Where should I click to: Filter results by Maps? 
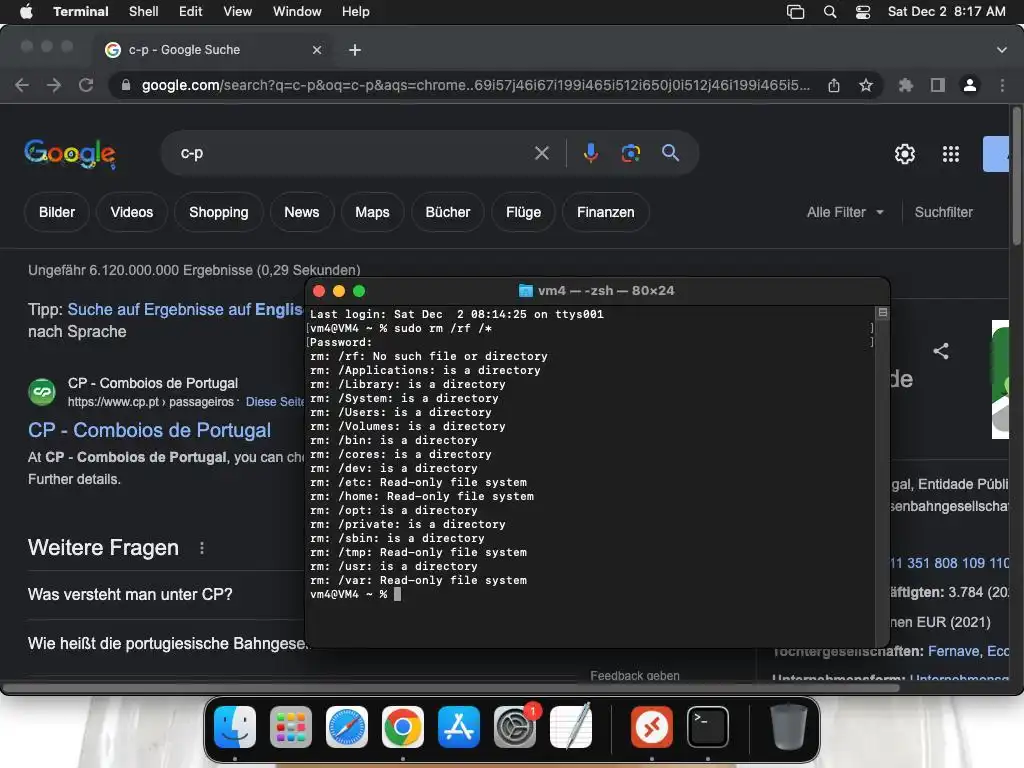coord(372,212)
